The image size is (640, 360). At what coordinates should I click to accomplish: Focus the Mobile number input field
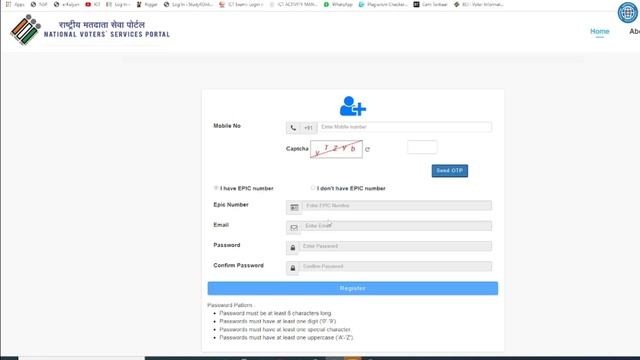pos(404,127)
